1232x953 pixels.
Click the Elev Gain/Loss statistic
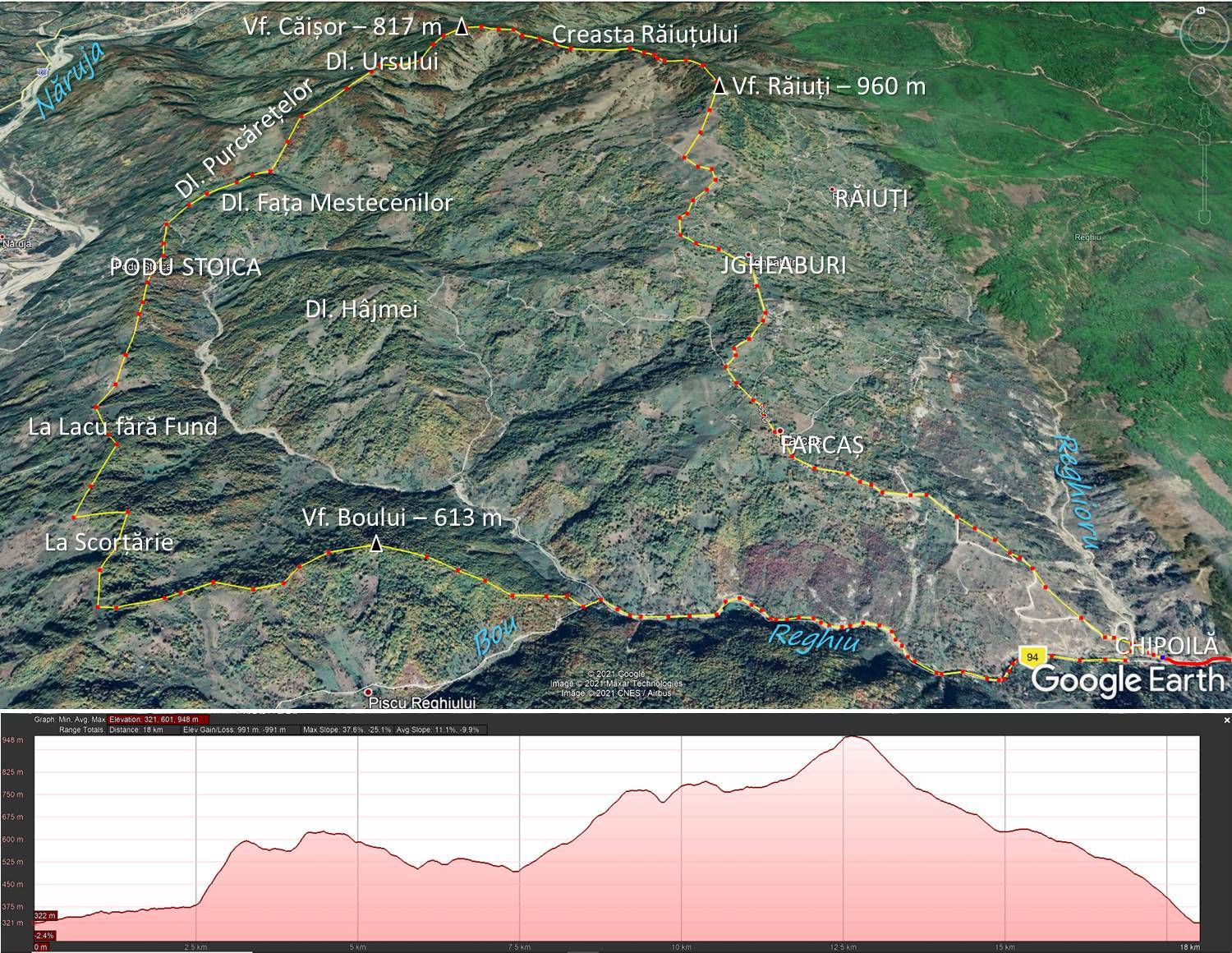tap(234, 730)
